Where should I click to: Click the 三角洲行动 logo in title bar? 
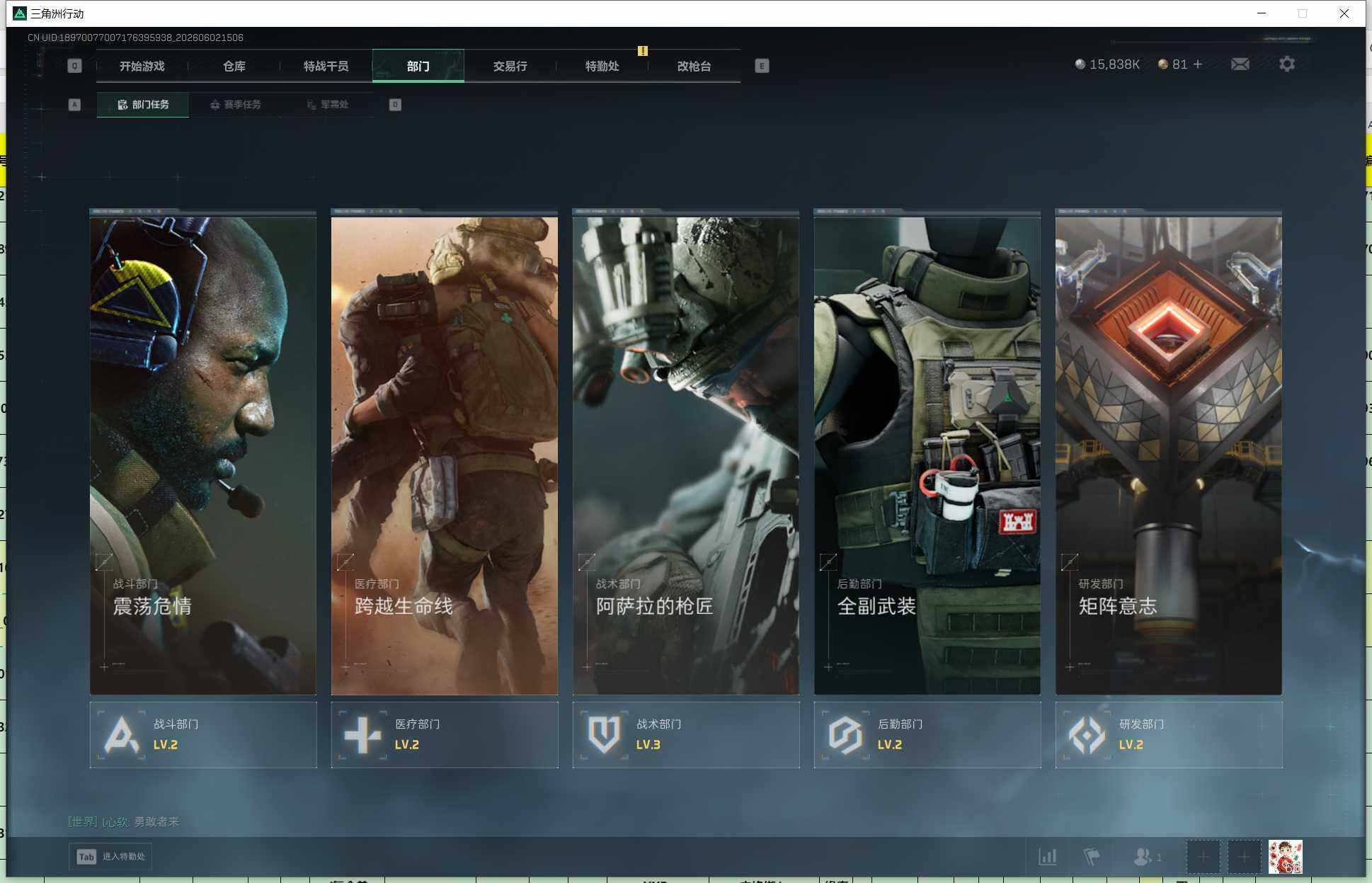[20, 13]
